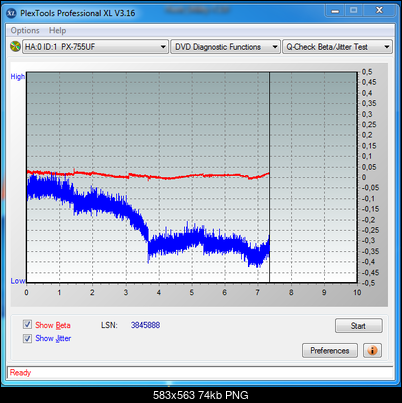Open the DVD Diagnostic Functions dropdown
402x403 pixels.
[225, 47]
